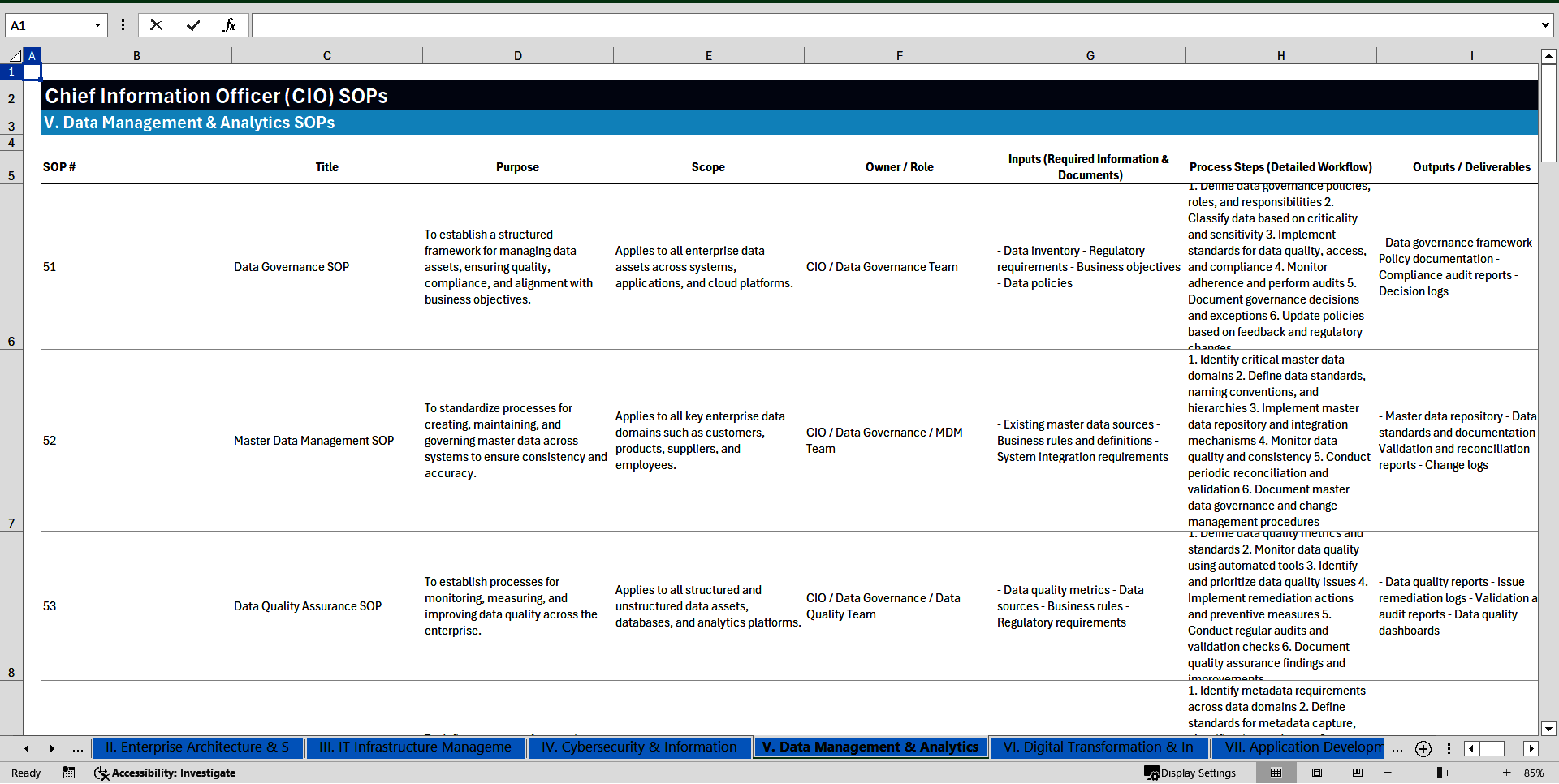Switch to Page Layout view

coord(1317,773)
